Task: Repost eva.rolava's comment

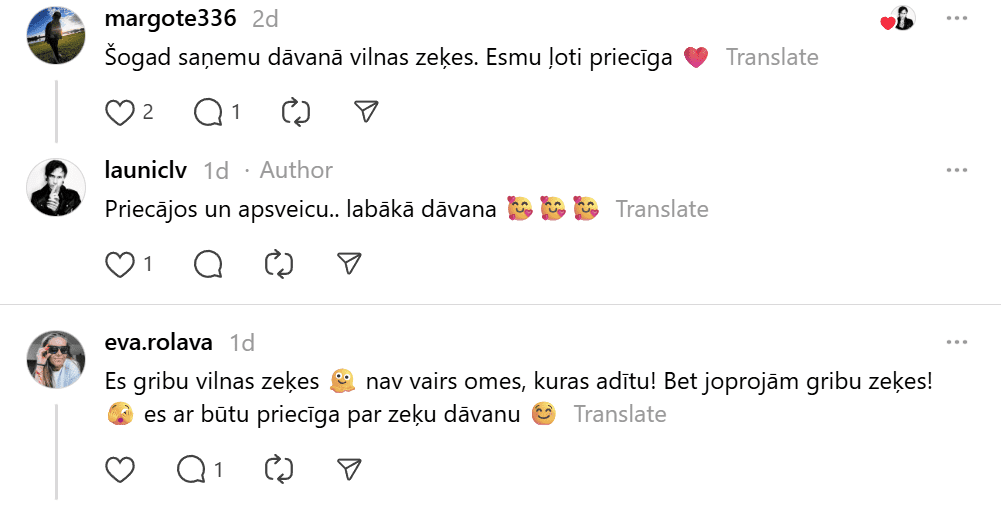Action: 278,468
